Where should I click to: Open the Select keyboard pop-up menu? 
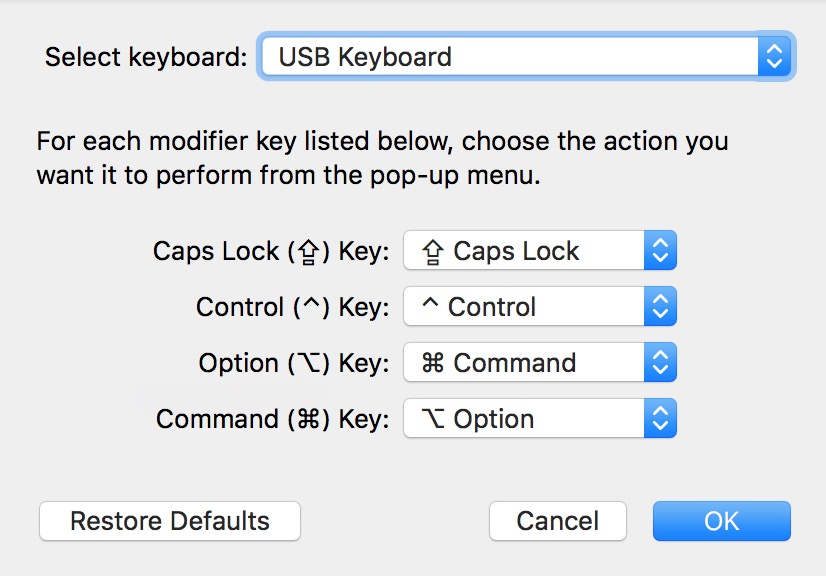(520, 57)
